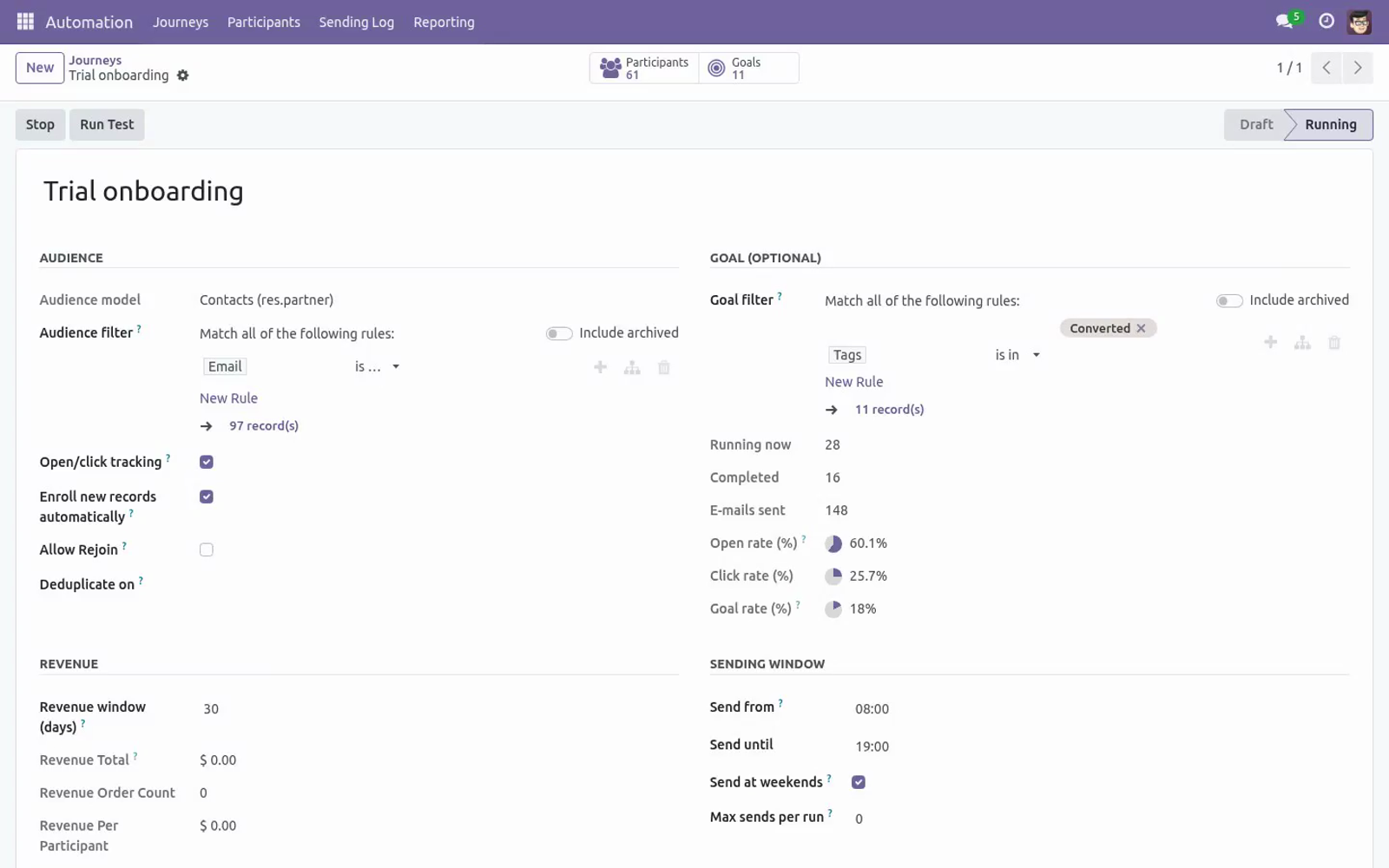
Task: Add a rule with plus icon in Audience filter
Action: tap(600, 367)
